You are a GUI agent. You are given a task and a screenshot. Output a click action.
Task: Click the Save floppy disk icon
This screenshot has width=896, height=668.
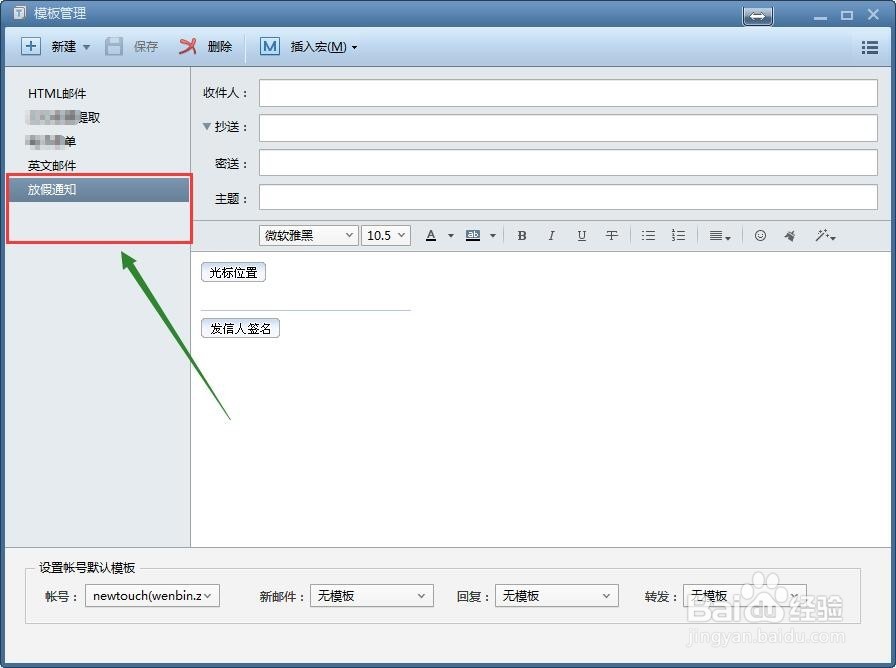tap(114, 46)
